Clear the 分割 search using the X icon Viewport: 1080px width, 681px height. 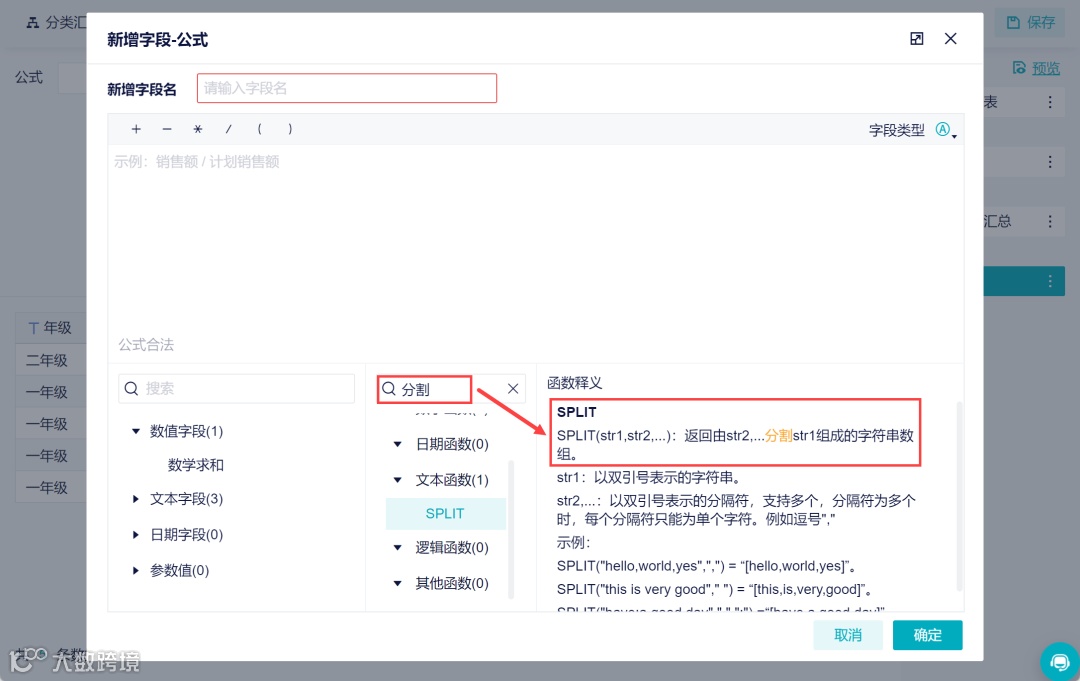(x=513, y=388)
